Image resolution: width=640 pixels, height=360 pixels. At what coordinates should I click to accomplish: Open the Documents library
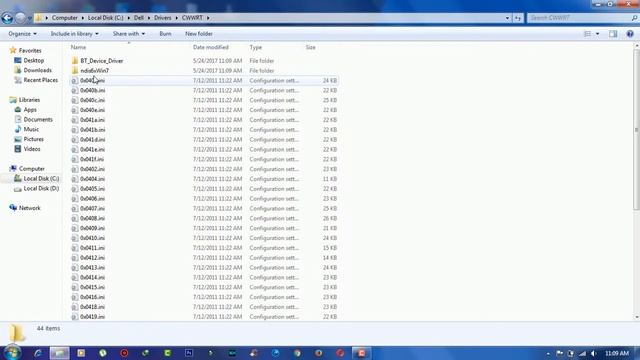click(38, 119)
